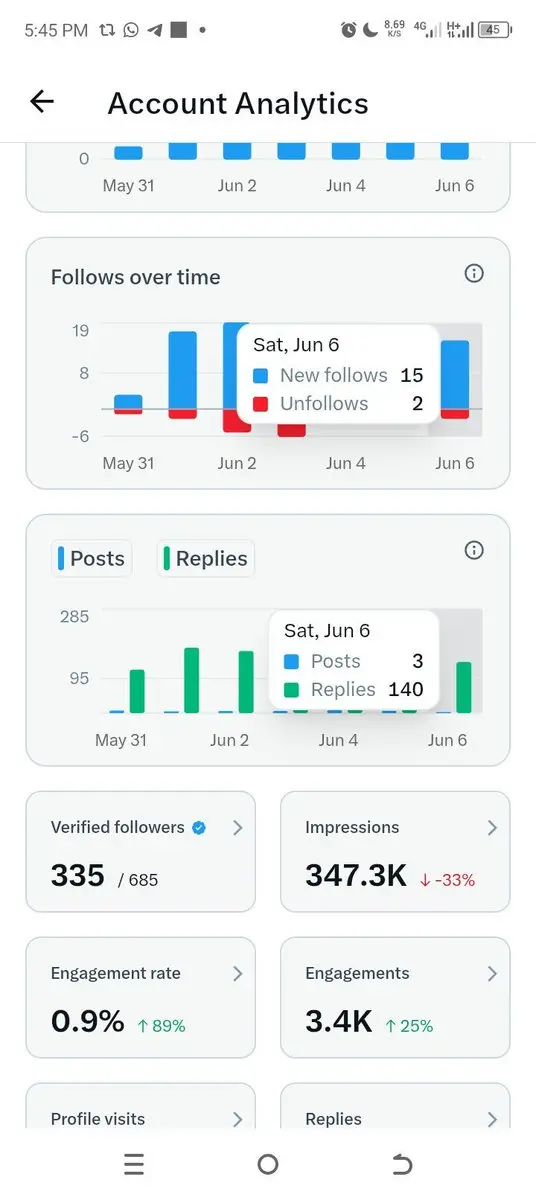This screenshot has height=1200, width=536.
Task: Open info icon for Follows over time
Action: click(475, 273)
